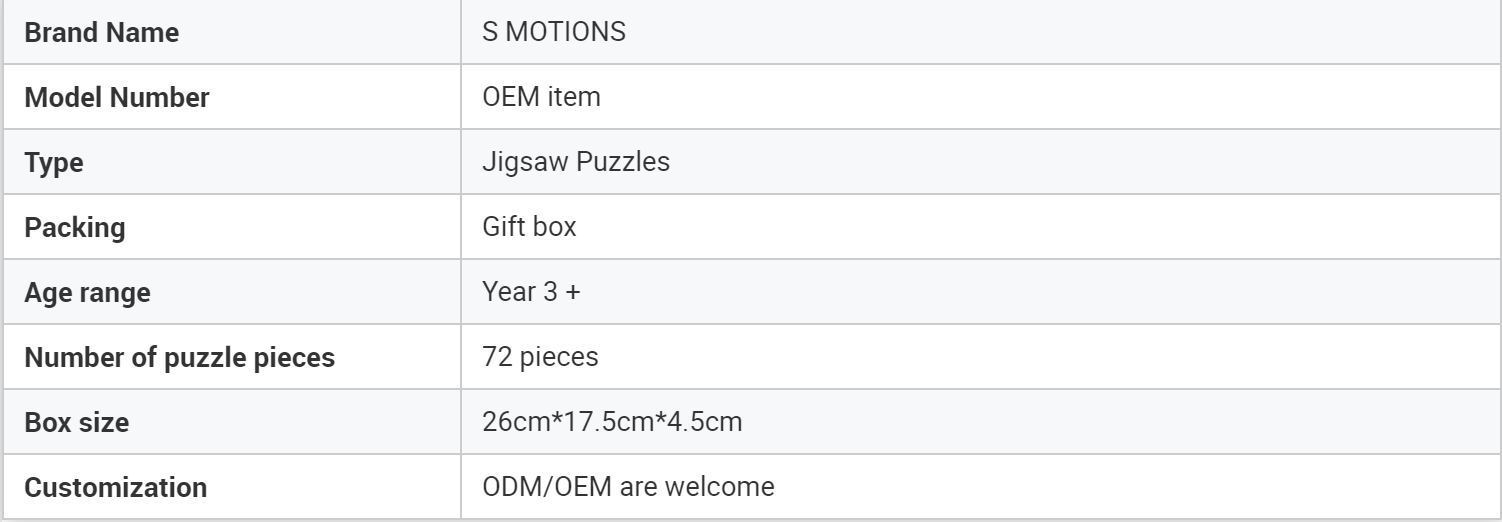1502x522 pixels.
Task: Select the 26cm*17.5cm*4.5cm dimensions text
Action: 612,423
